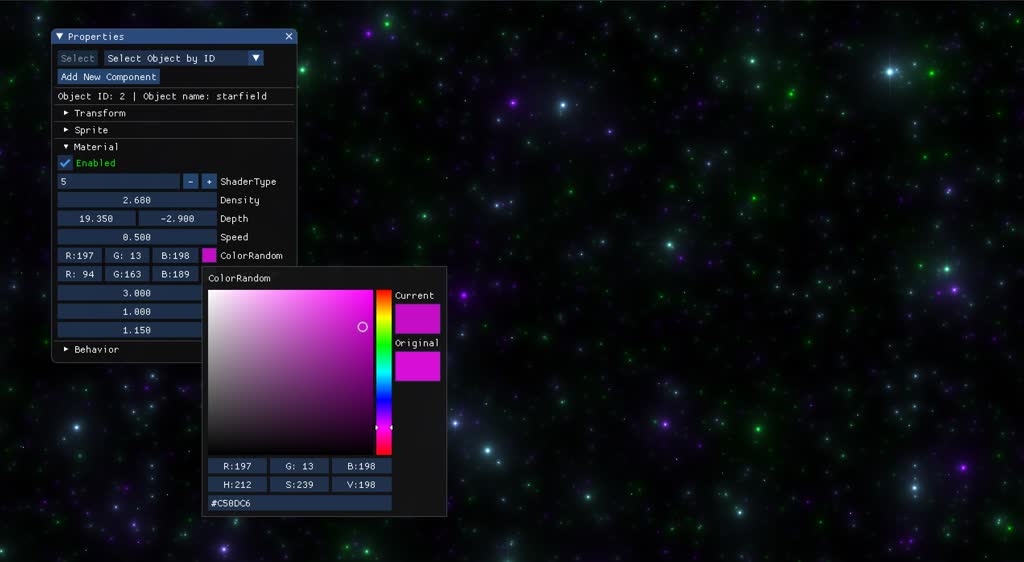Image resolution: width=1024 pixels, height=562 pixels.
Task: Click the Add New Component button
Action: [x=108, y=77]
